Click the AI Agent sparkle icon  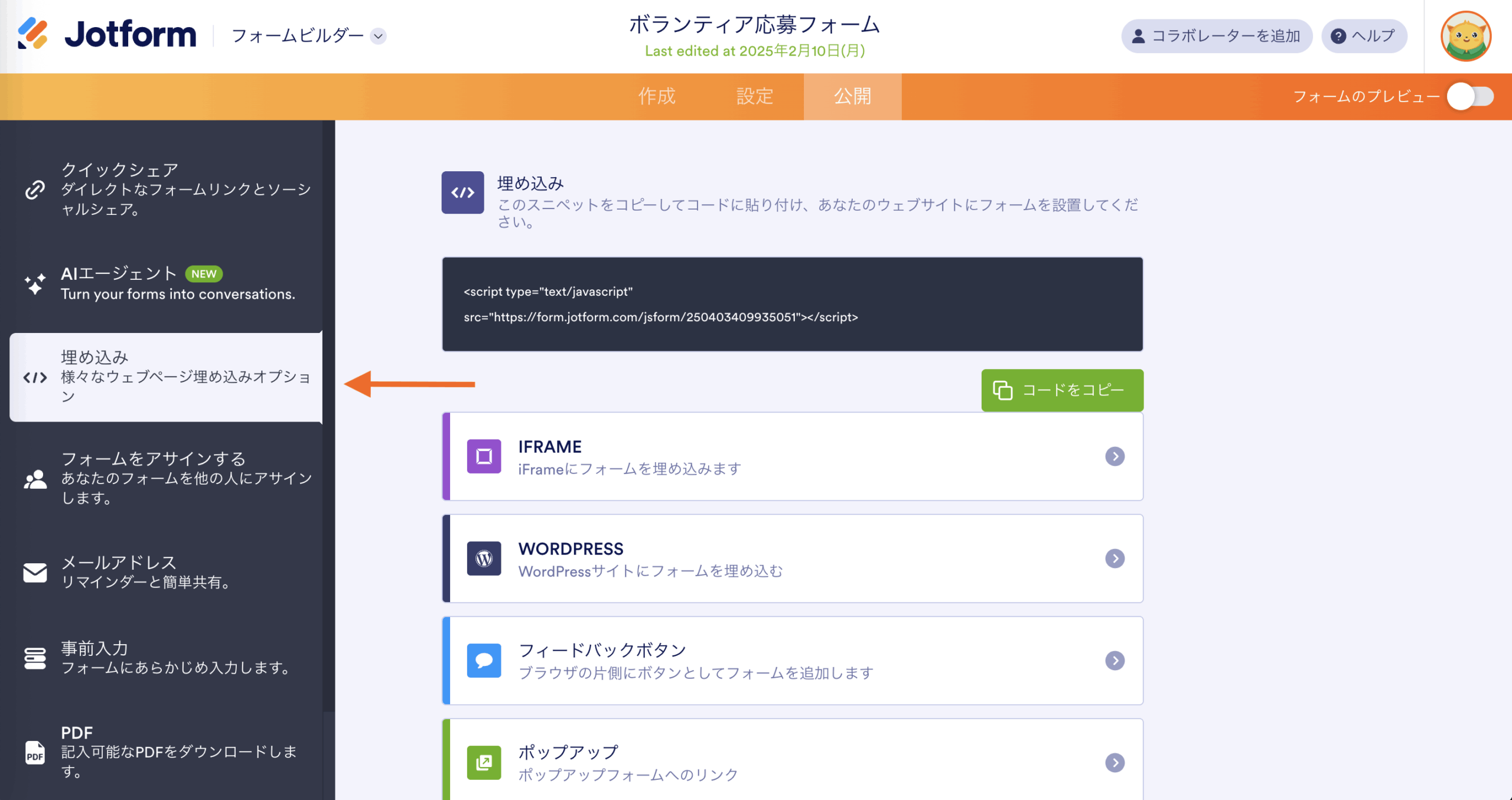click(x=35, y=284)
